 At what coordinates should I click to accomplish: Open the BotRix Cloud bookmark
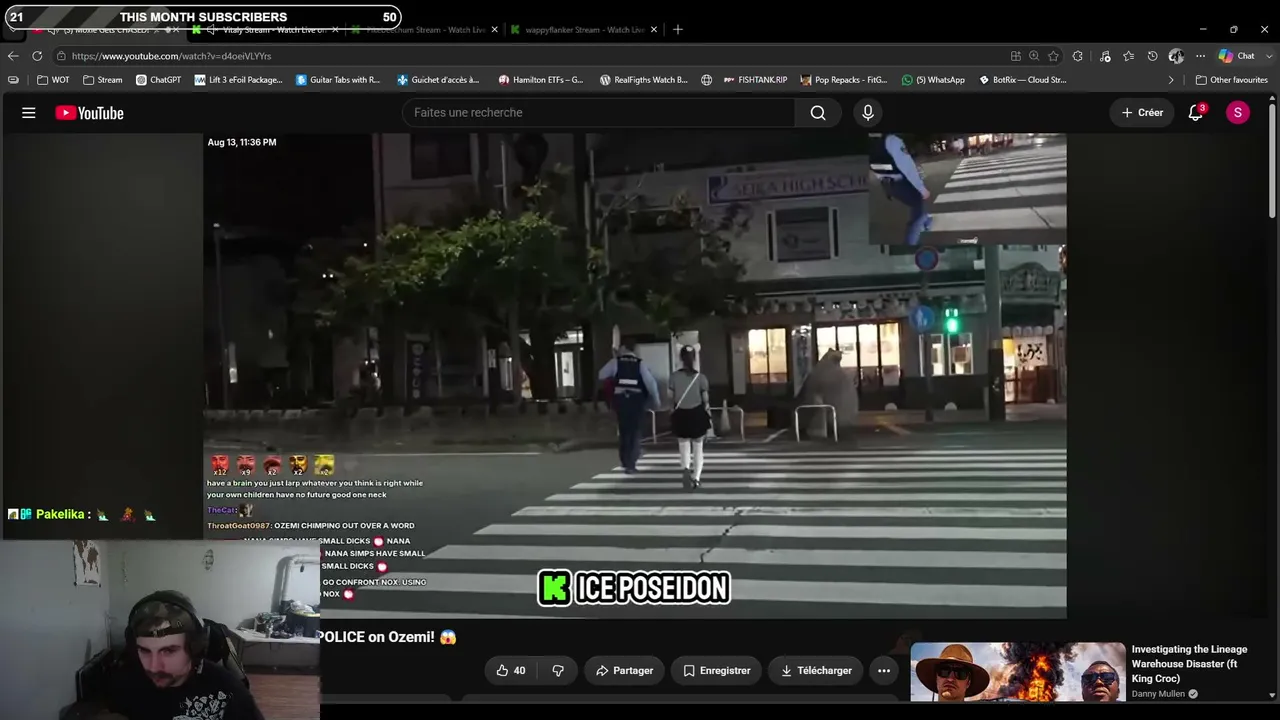click(x=1023, y=80)
